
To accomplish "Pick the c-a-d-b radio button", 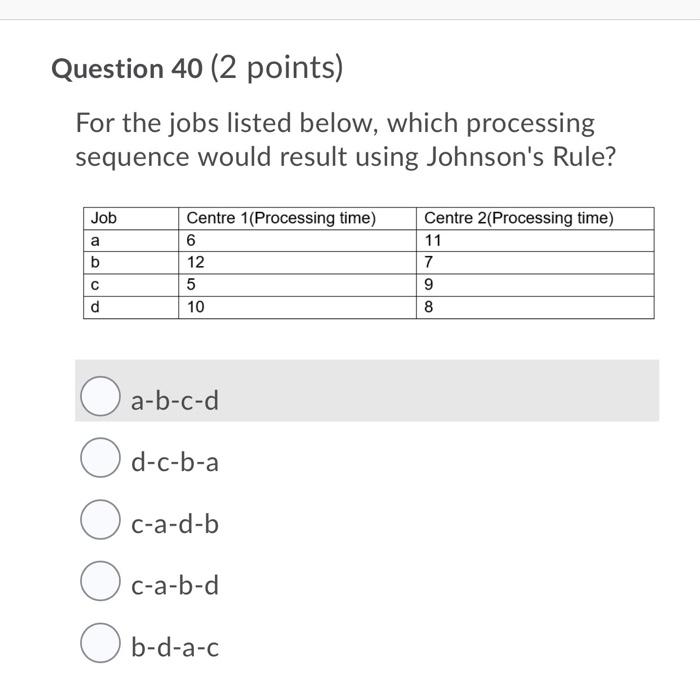I will point(100,519).
